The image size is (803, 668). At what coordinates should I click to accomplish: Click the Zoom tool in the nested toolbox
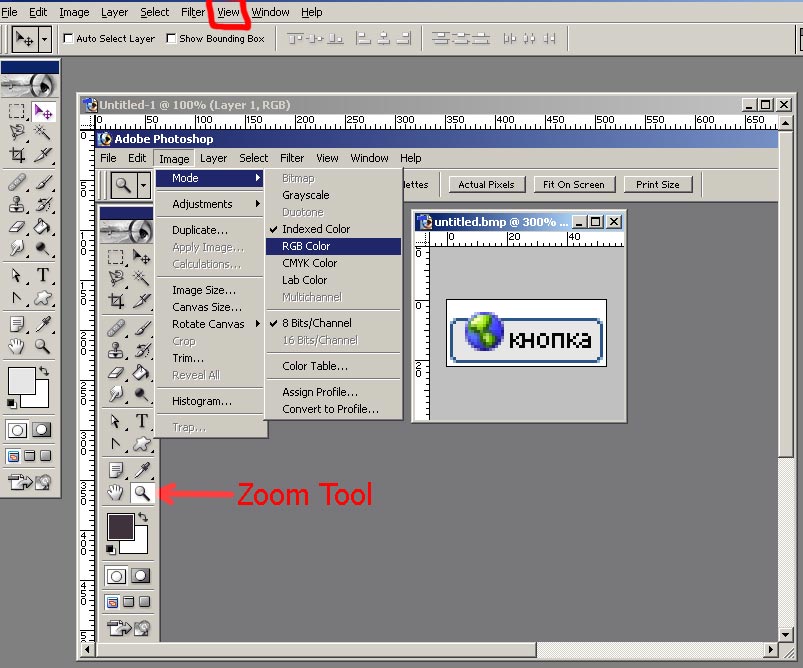click(x=142, y=493)
